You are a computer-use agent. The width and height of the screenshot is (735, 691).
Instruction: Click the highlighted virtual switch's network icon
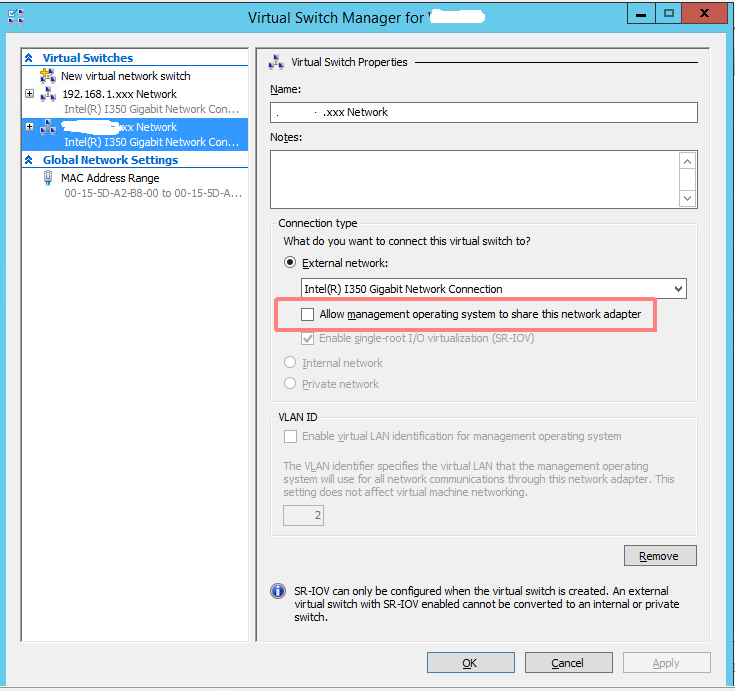48,127
